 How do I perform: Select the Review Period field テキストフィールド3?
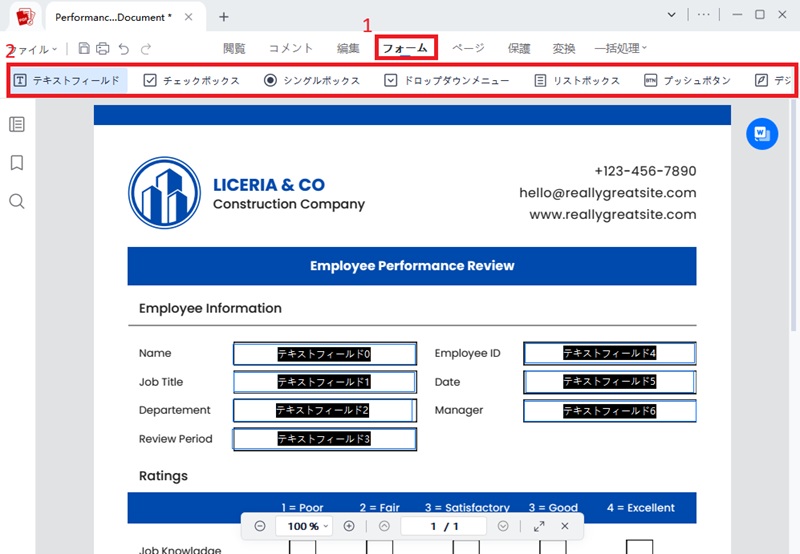[x=324, y=439]
